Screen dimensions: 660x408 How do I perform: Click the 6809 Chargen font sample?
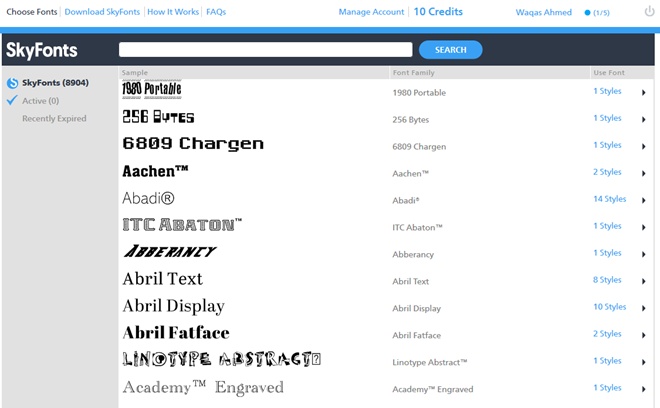pyautogui.click(x=193, y=144)
